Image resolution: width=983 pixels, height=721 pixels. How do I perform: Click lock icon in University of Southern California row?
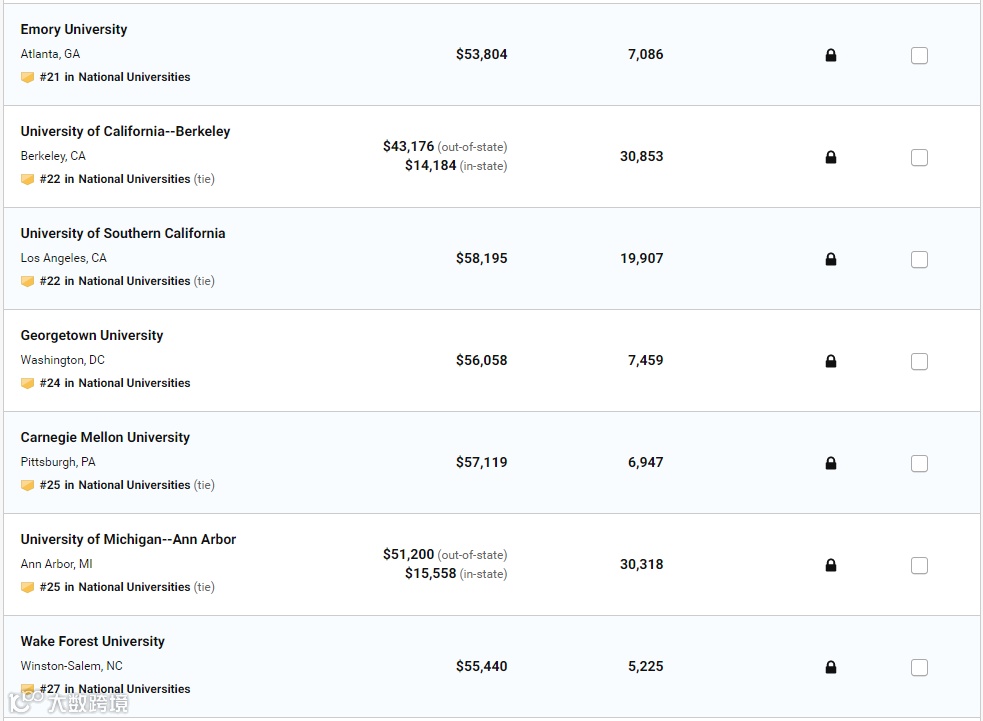coord(830,259)
